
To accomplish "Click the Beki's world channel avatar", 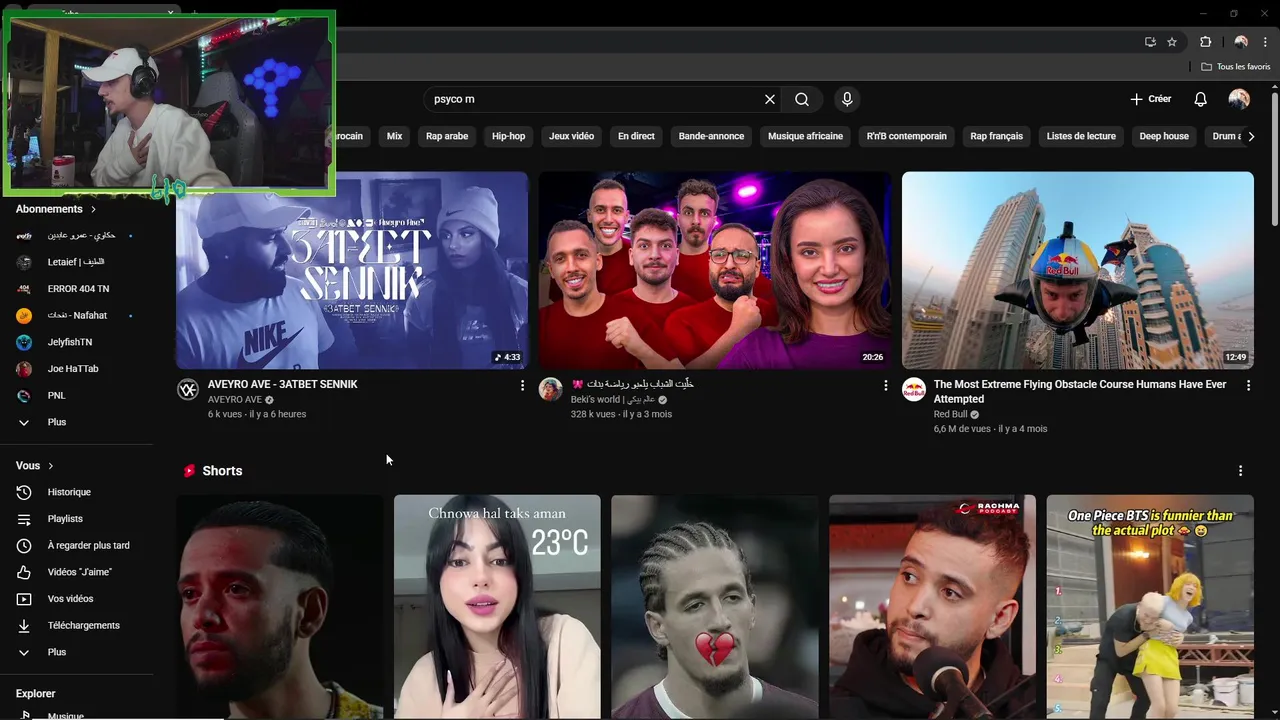I will click(x=551, y=390).
